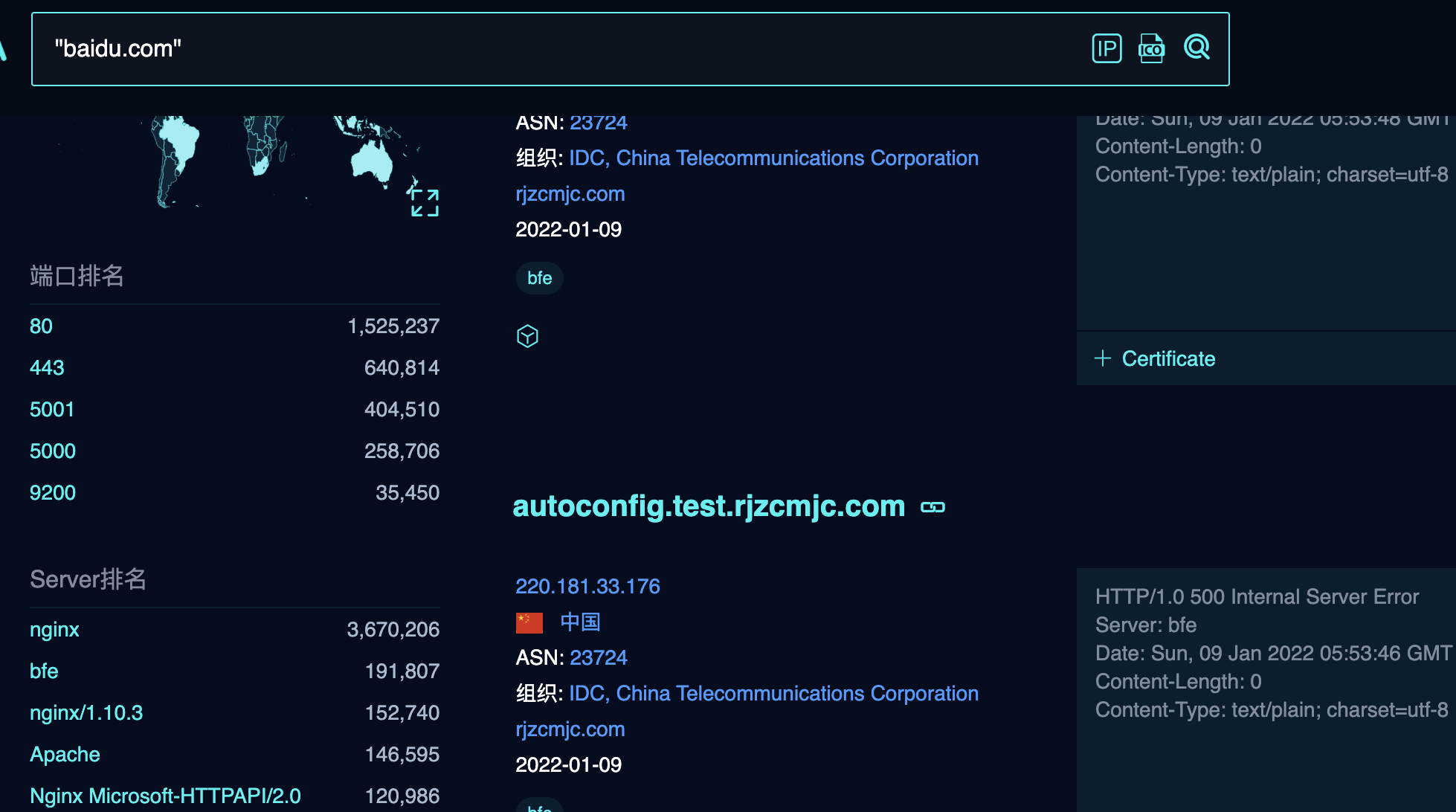Open autoconfig.test.rjzcmjc.com heading link
The height and width of the screenshot is (812, 1456).
(x=709, y=506)
